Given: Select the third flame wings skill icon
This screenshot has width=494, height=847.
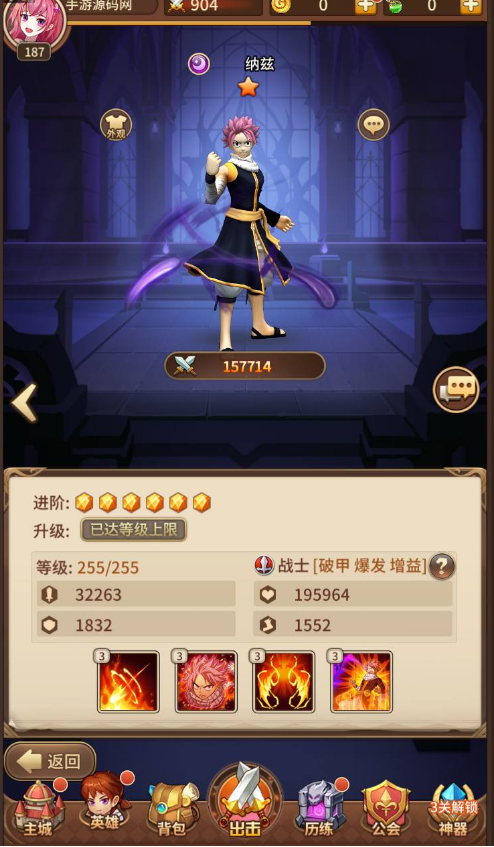Looking at the screenshot, I should (283, 682).
